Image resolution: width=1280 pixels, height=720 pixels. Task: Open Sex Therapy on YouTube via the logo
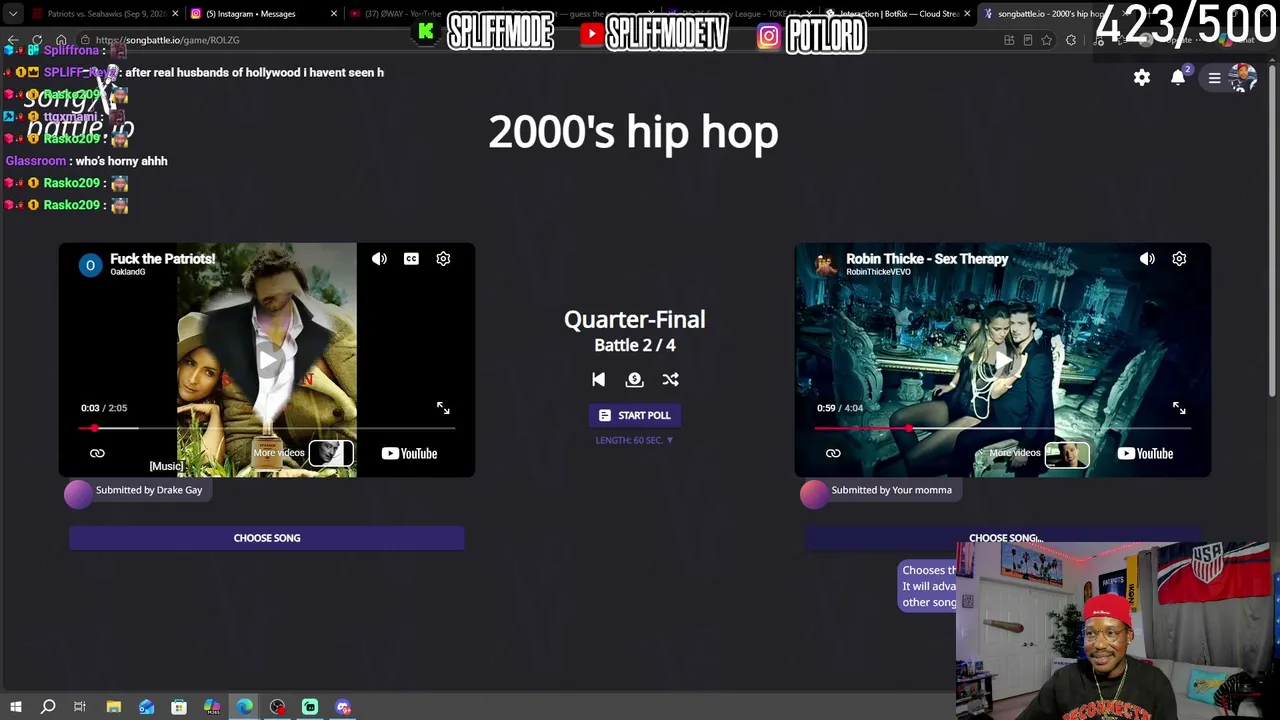[x=1145, y=454]
